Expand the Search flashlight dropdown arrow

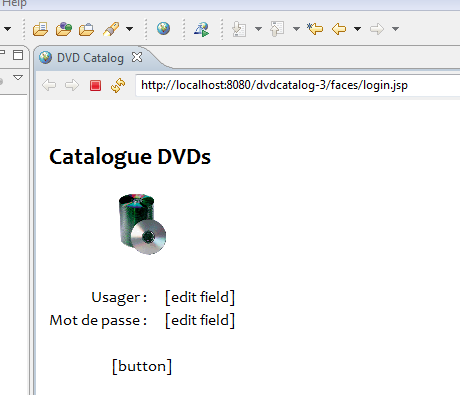click(130, 29)
